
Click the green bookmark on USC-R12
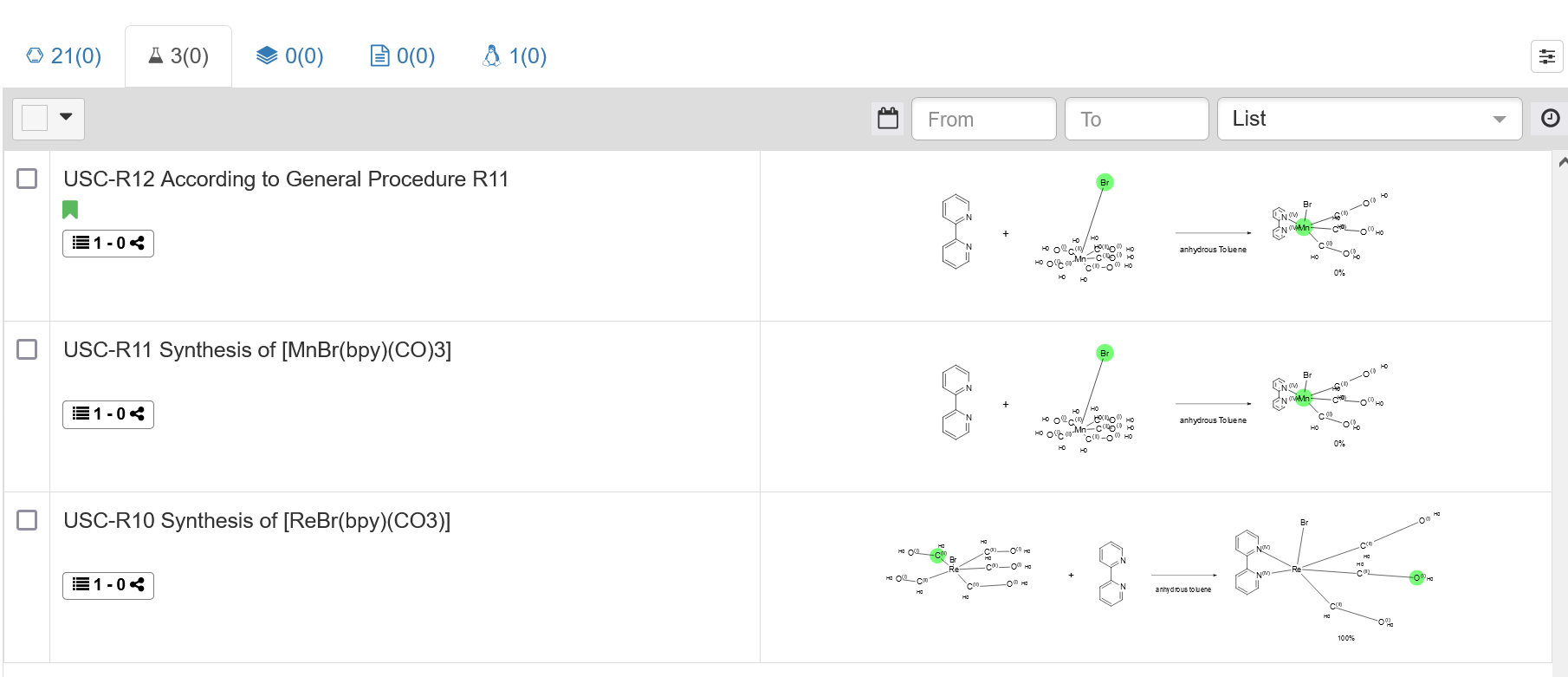click(x=71, y=210)
